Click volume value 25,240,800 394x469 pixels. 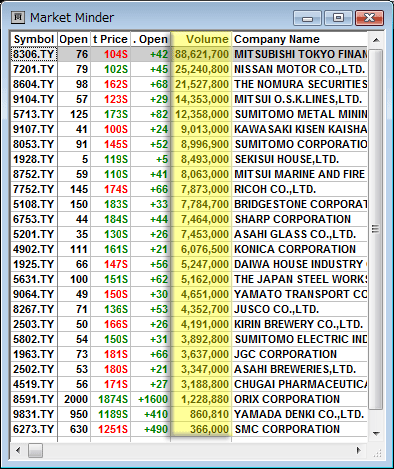click(202, 69)
